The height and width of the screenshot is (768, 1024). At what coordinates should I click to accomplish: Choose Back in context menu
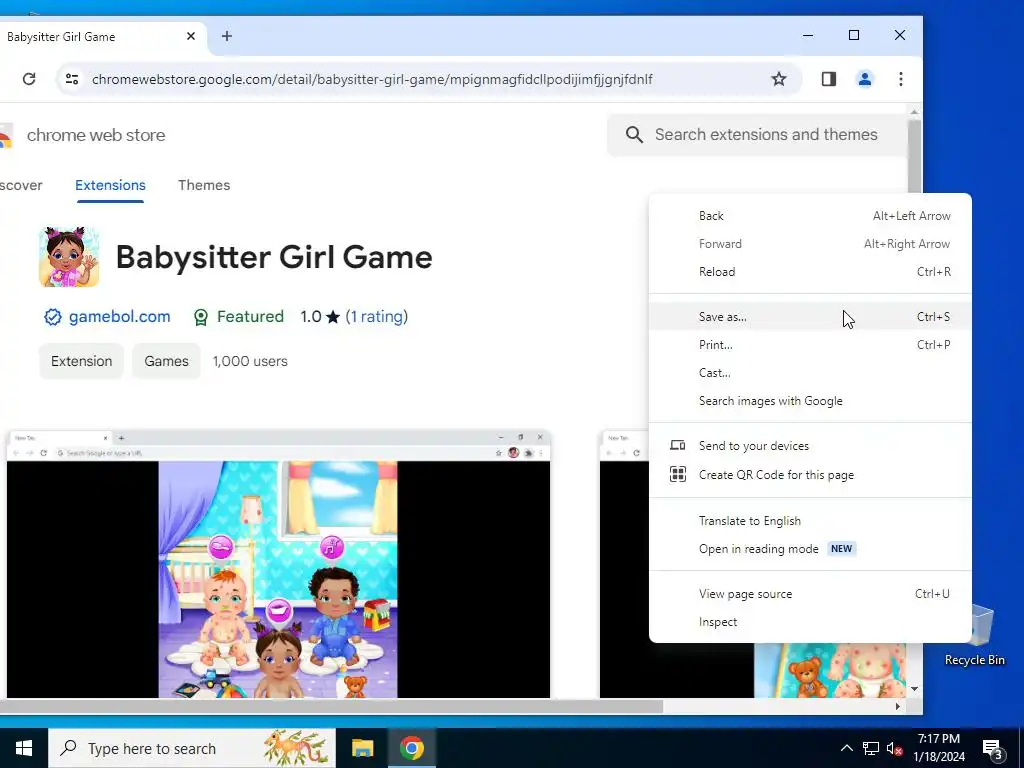810,216
